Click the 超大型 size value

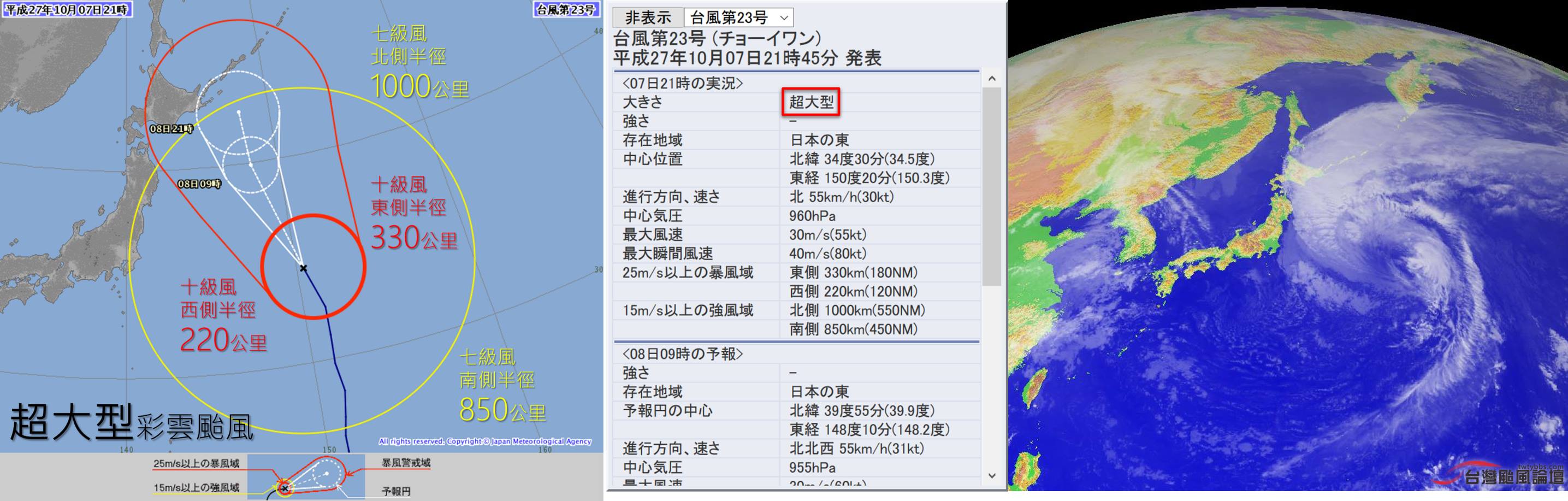(812, 102)
